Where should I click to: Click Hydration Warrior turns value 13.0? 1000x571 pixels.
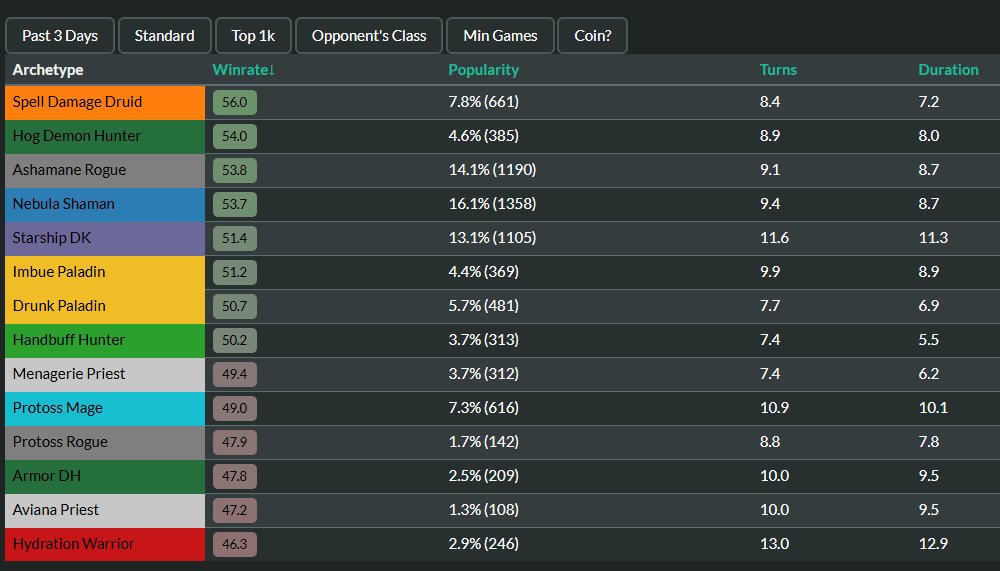tap(774, 544)
